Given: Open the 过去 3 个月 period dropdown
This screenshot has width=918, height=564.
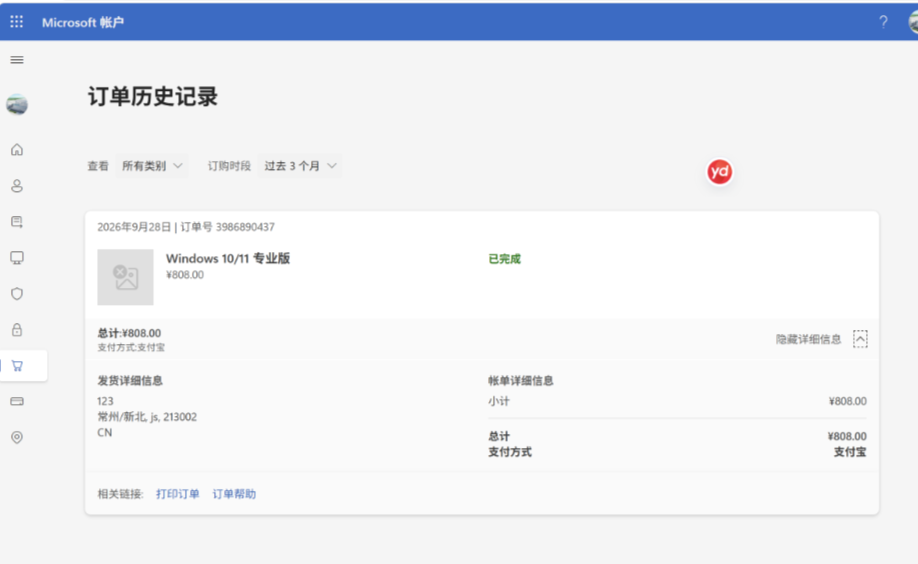Looking at the screenshot, I should [300, 166].
